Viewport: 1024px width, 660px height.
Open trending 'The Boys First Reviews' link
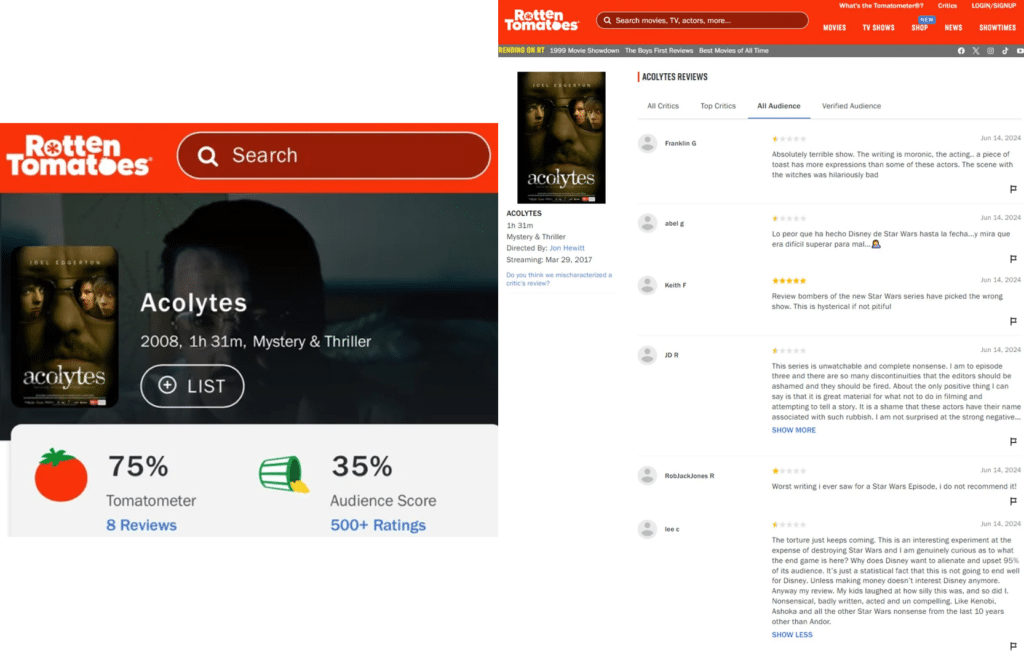659,50
